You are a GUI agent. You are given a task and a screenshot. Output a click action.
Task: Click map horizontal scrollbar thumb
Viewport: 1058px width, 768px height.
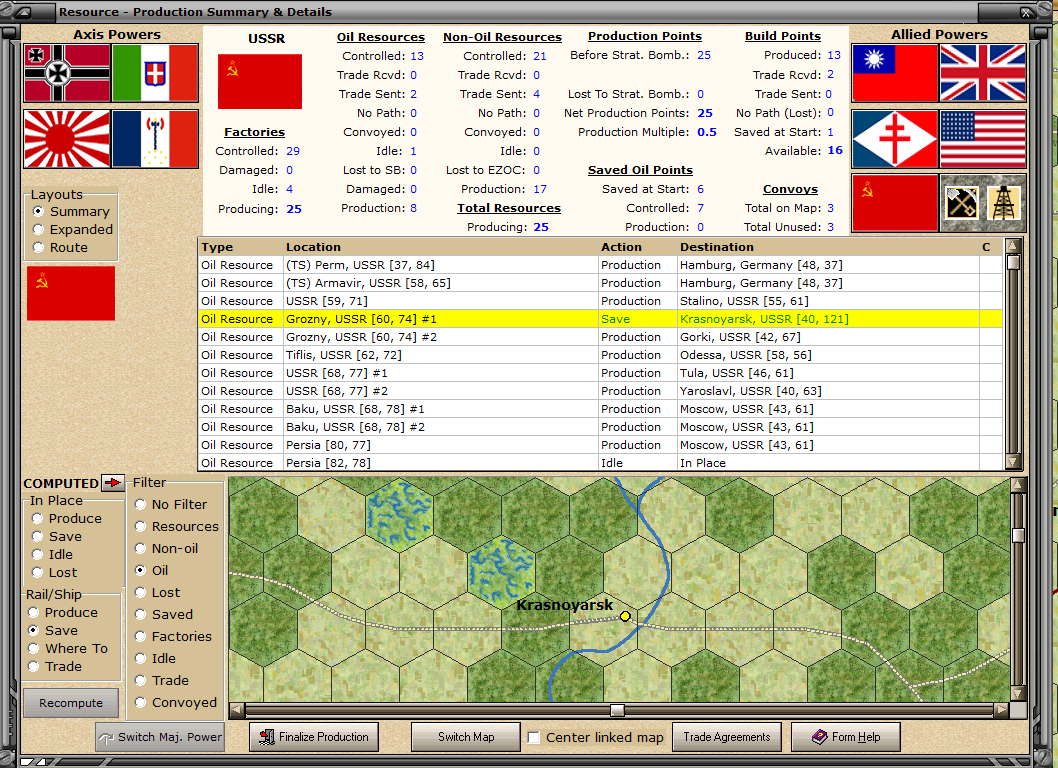point(617,710)
